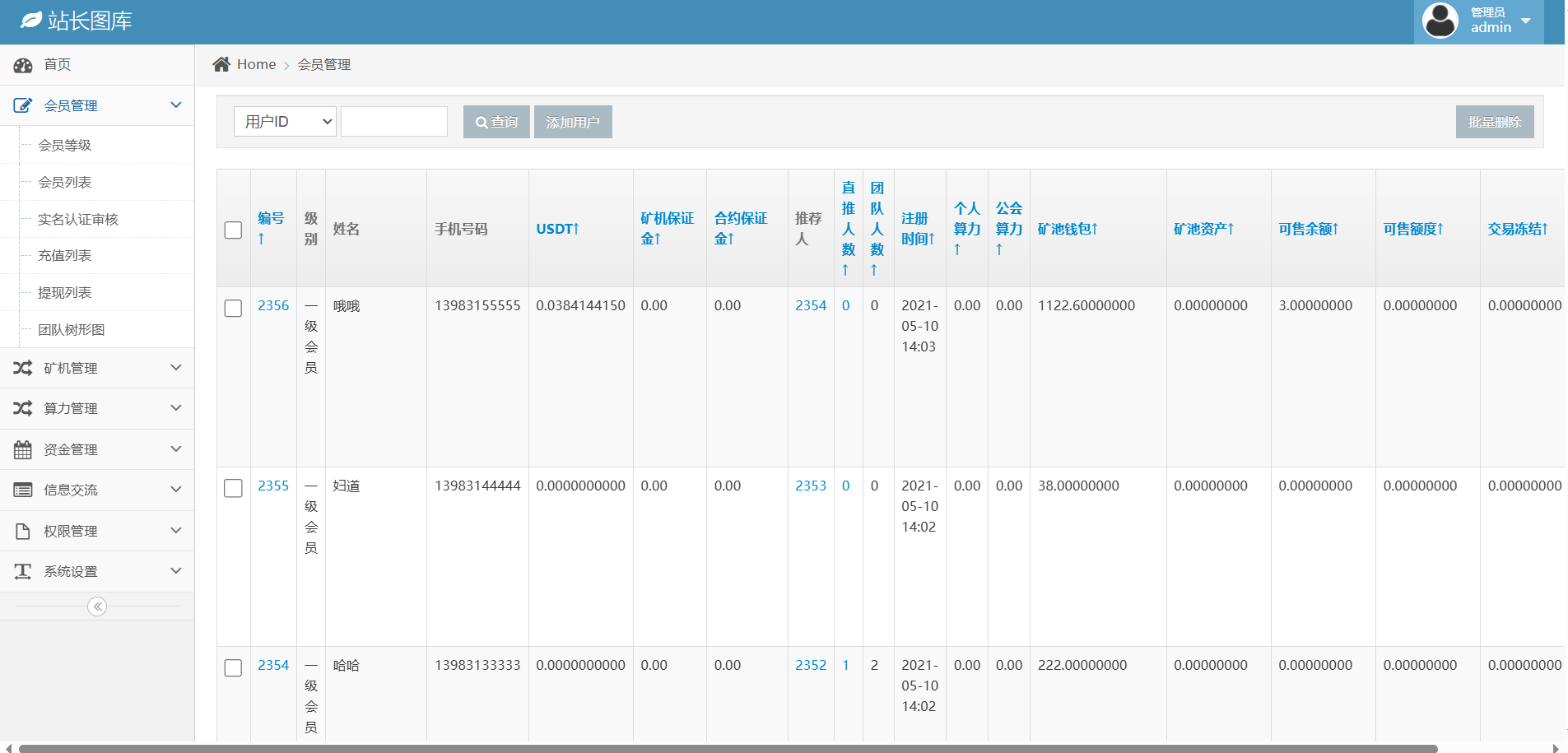The height and width of the screenshot is (753, 1568).
Task: Click the file icon beside 权限管理
Action: 23,532
